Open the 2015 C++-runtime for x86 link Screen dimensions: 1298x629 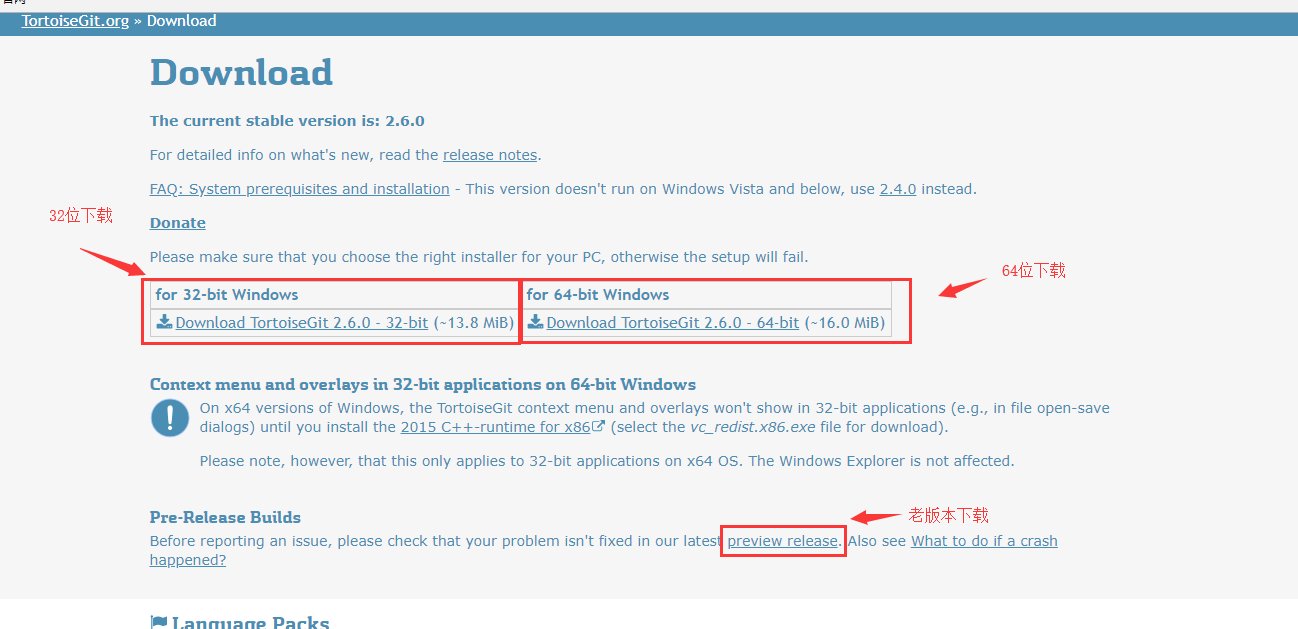click(x=496, y=427)
